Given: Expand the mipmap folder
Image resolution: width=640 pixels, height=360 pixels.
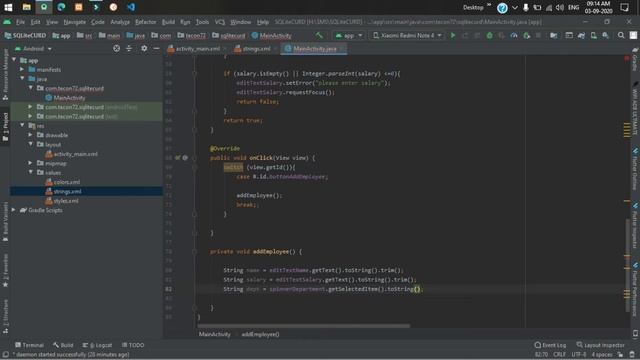Looking at the screenshot, I should pos(30,163).
